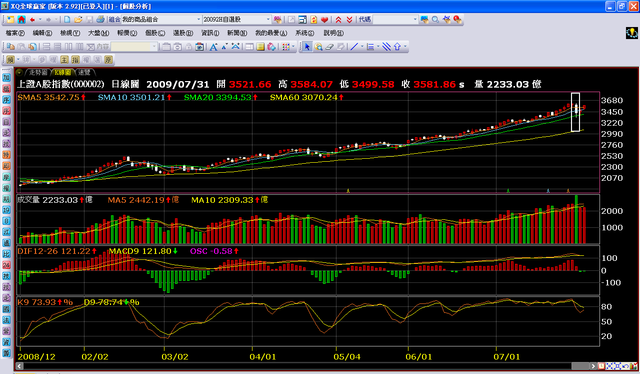Open the 新聞 menu
Image resolution: width=640 pixels, height=374 pixels.
click(237, 33)
